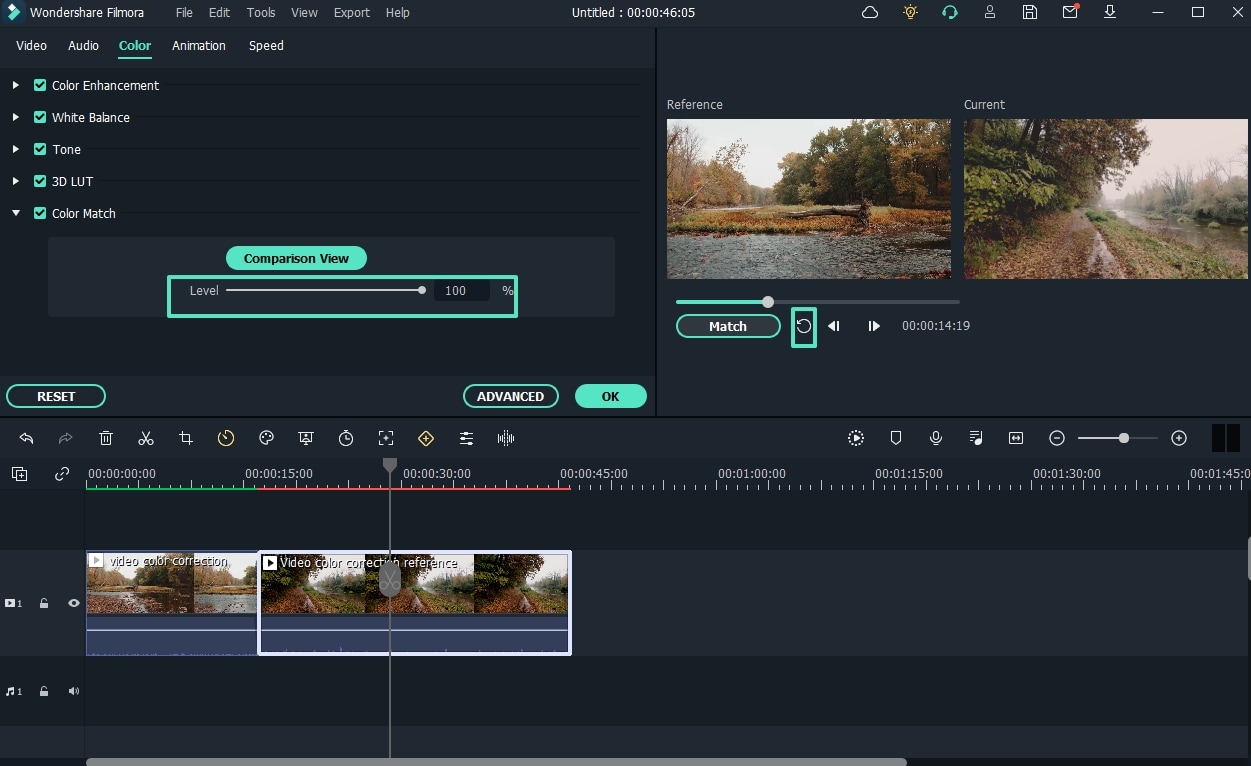Lock video track 1
This screenshot has width=1251, height=766.
click(44, 603)
